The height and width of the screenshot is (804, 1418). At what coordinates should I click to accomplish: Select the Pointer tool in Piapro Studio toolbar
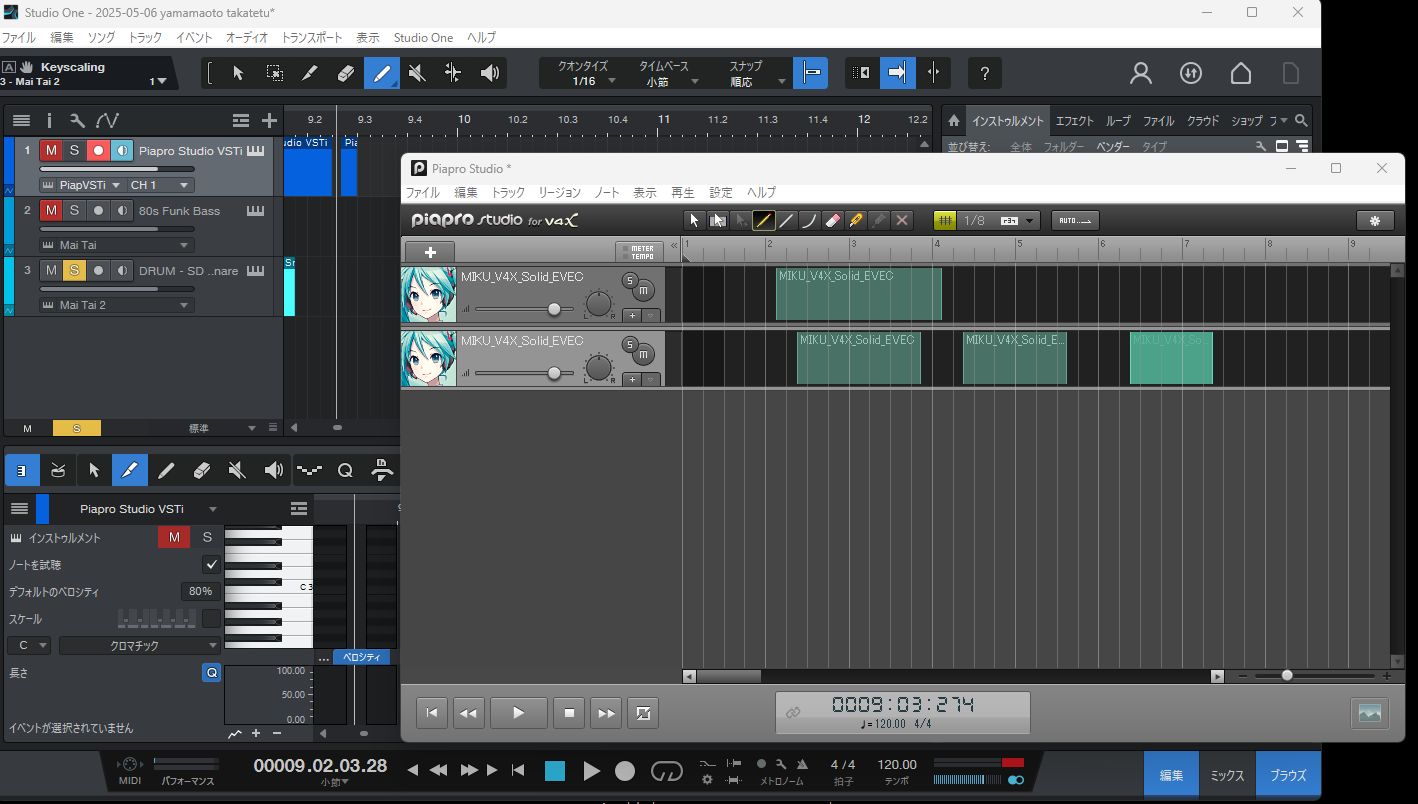[x=695, y=221]
